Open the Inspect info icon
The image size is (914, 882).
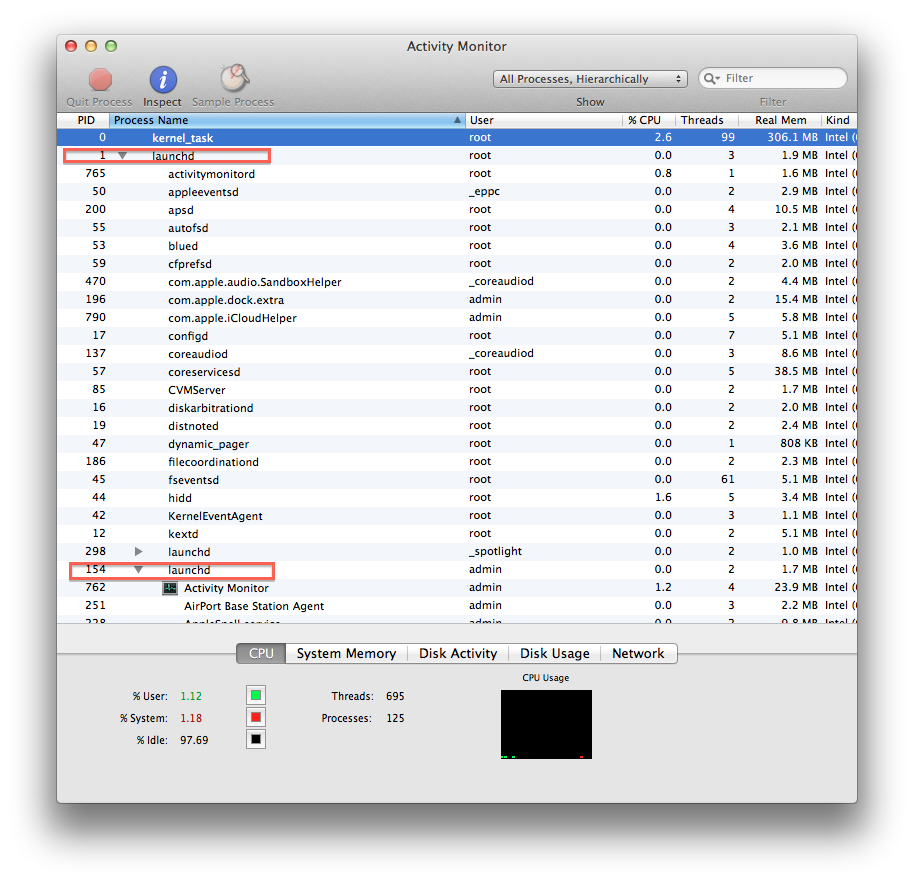tap(163, 79)
